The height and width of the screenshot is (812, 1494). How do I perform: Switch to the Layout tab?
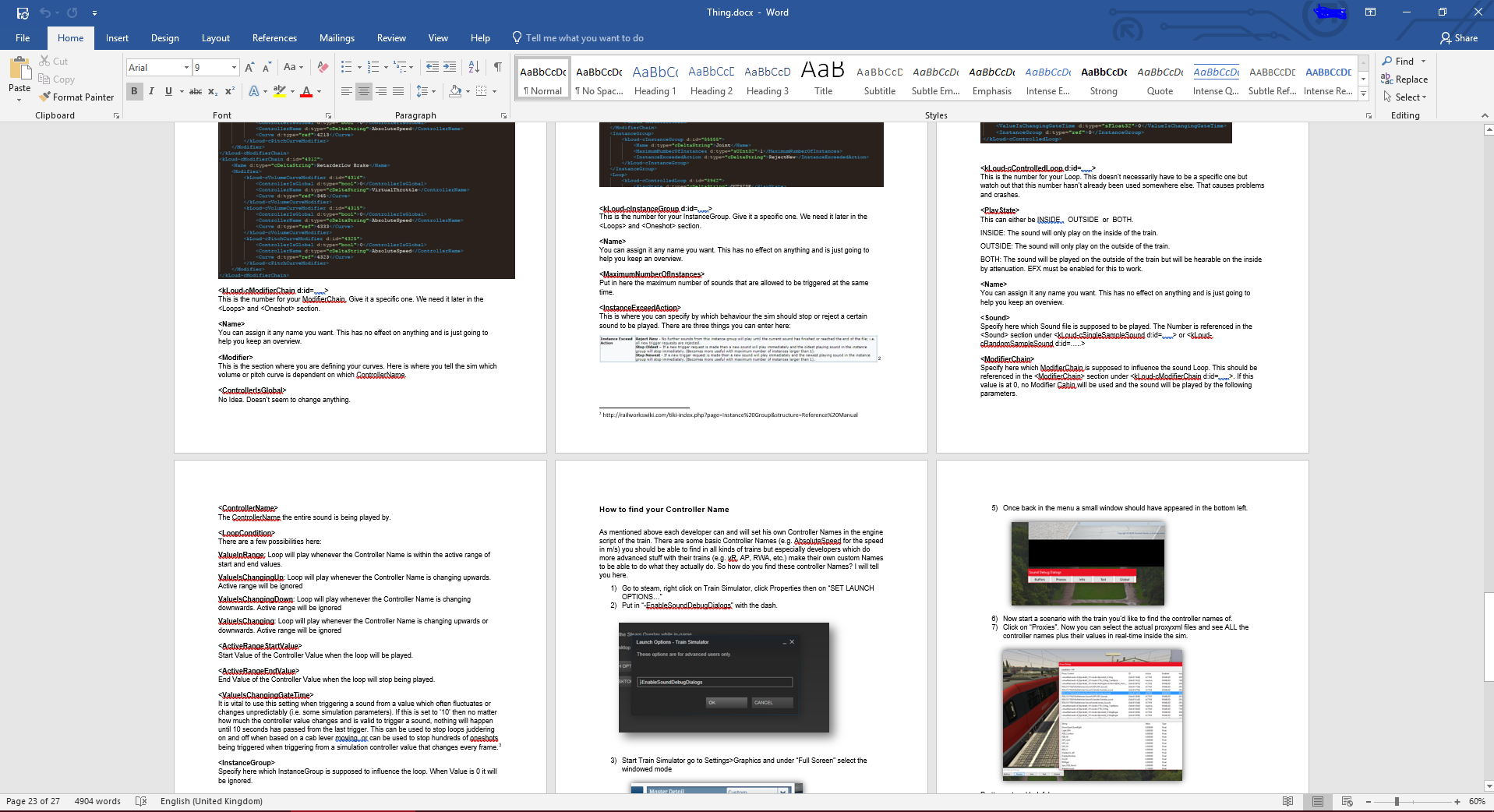pyautogui.click(x=215, y=38)
